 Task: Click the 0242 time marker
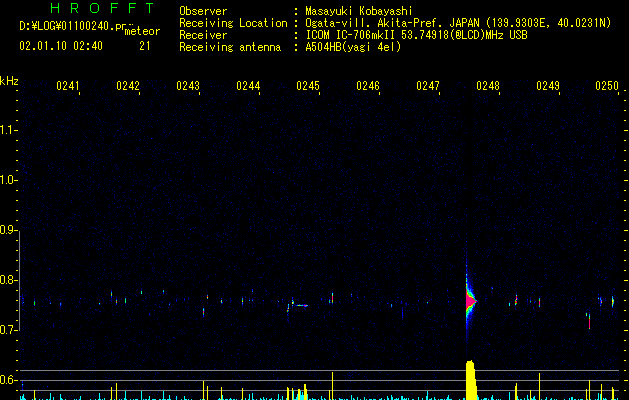(x=128, y=86)
